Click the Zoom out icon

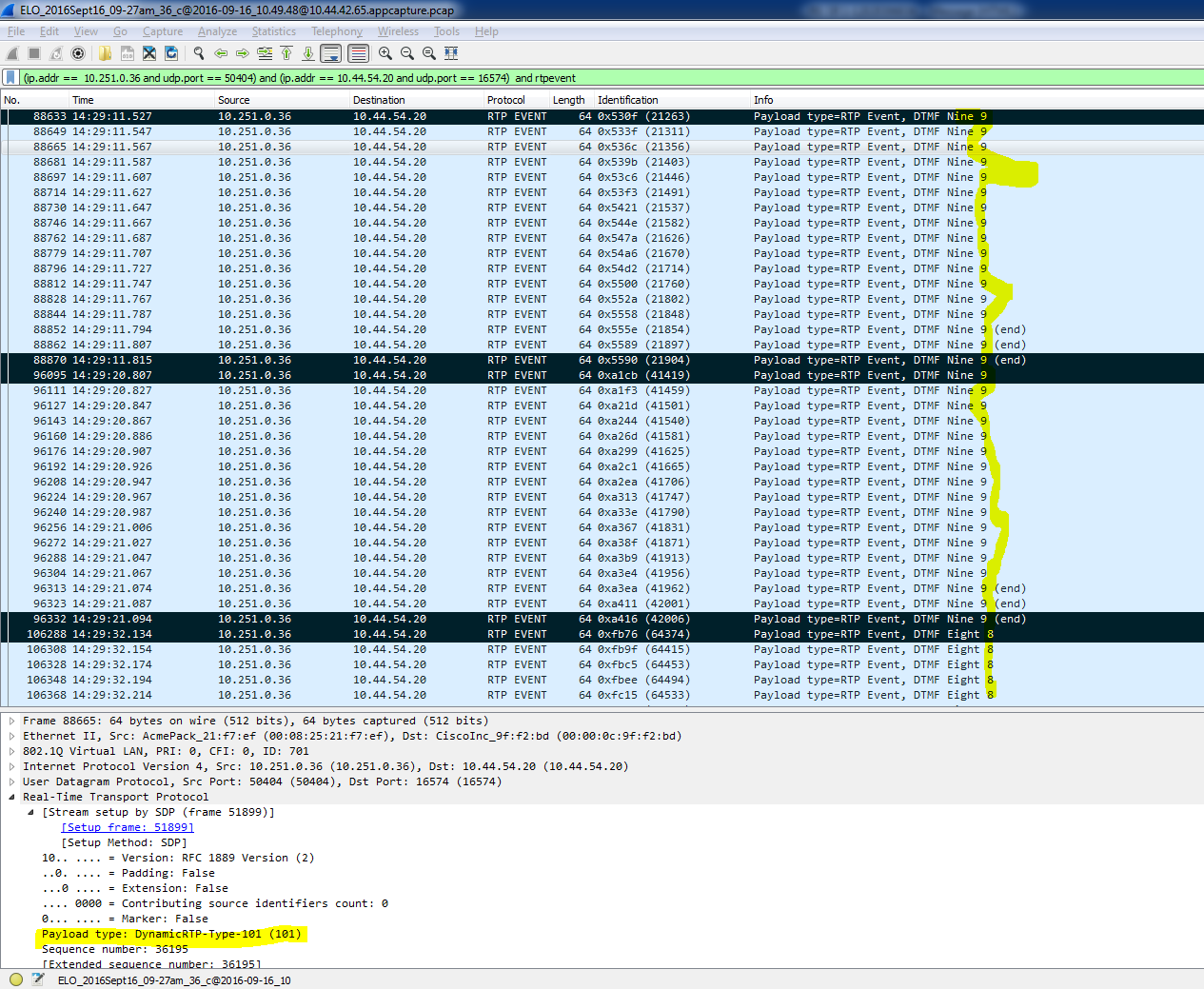pyautogui.click(x=407, y=53)
